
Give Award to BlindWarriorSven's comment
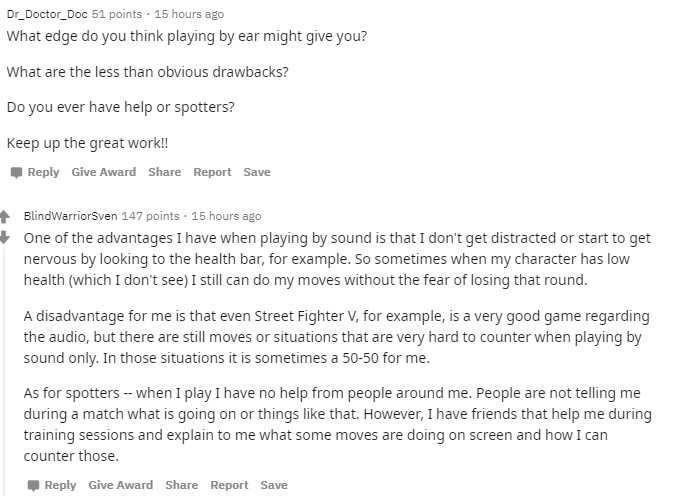121,485
